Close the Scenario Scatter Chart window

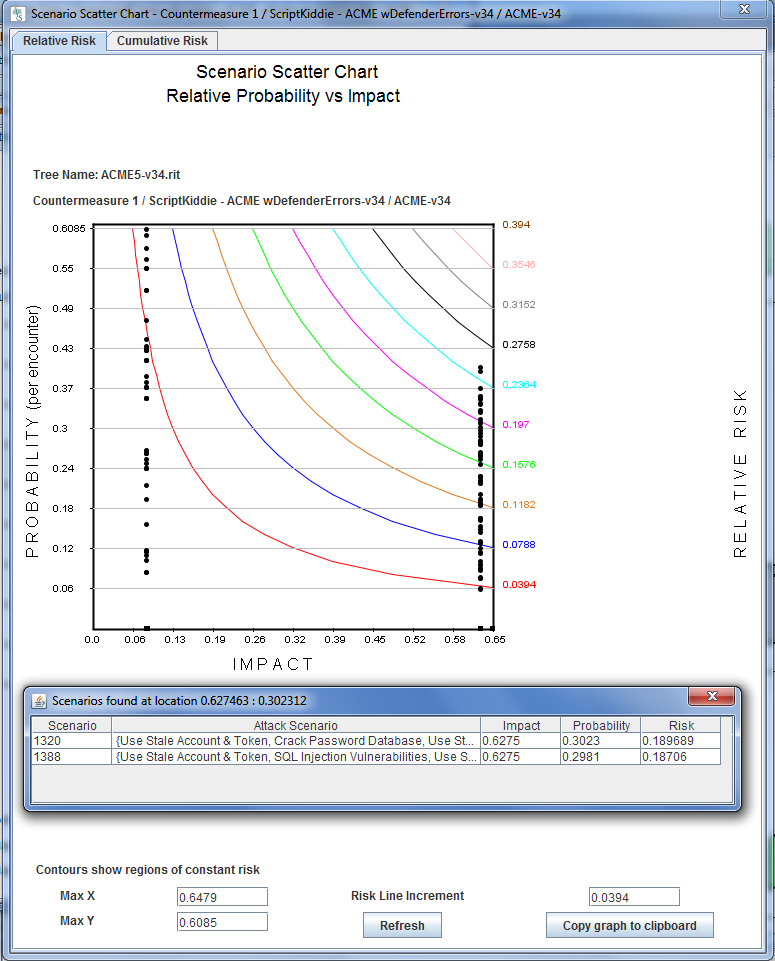tap(744, 10)
